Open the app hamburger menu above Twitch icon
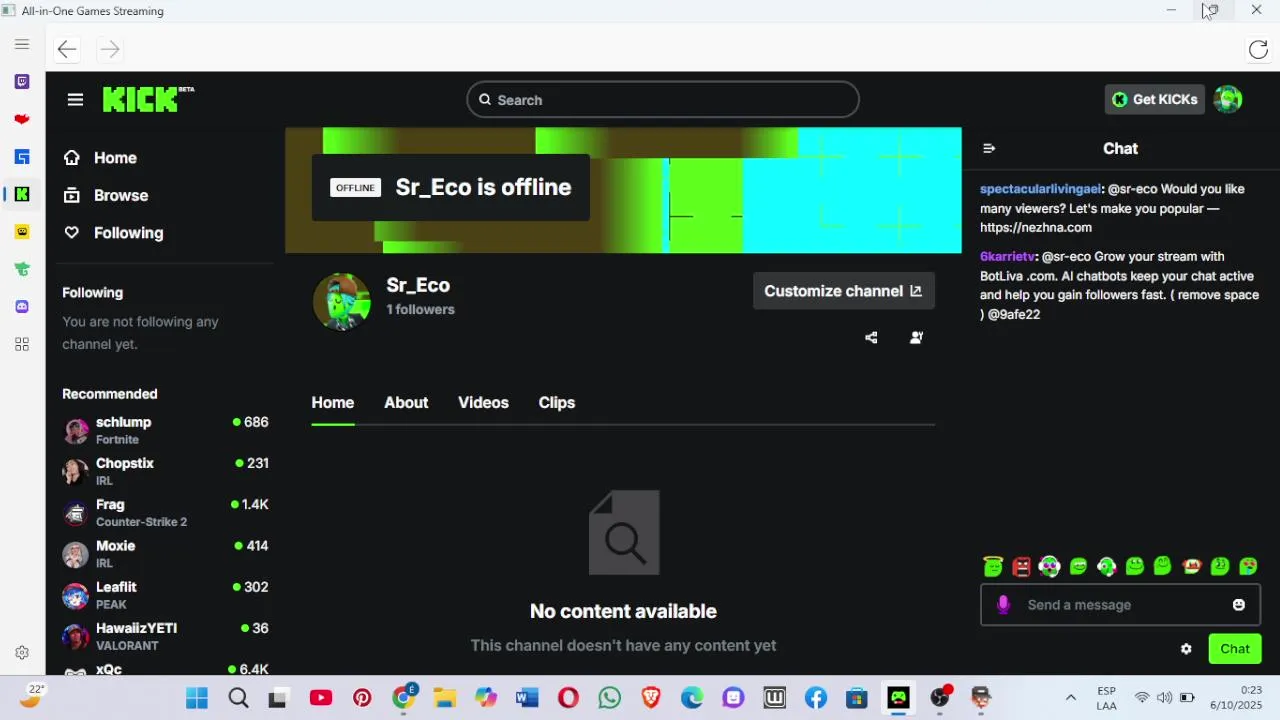This screenshot has width=1280, height=720. coord(22,44)
